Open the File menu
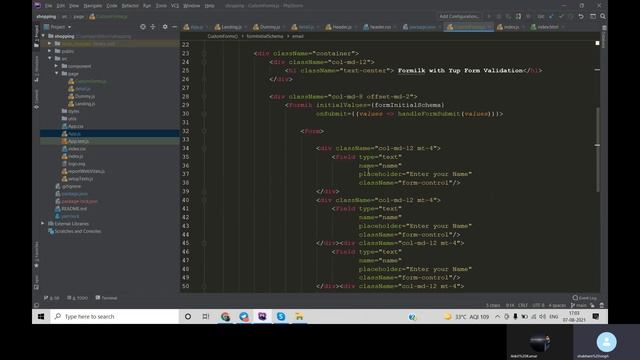 coord(48,6)
